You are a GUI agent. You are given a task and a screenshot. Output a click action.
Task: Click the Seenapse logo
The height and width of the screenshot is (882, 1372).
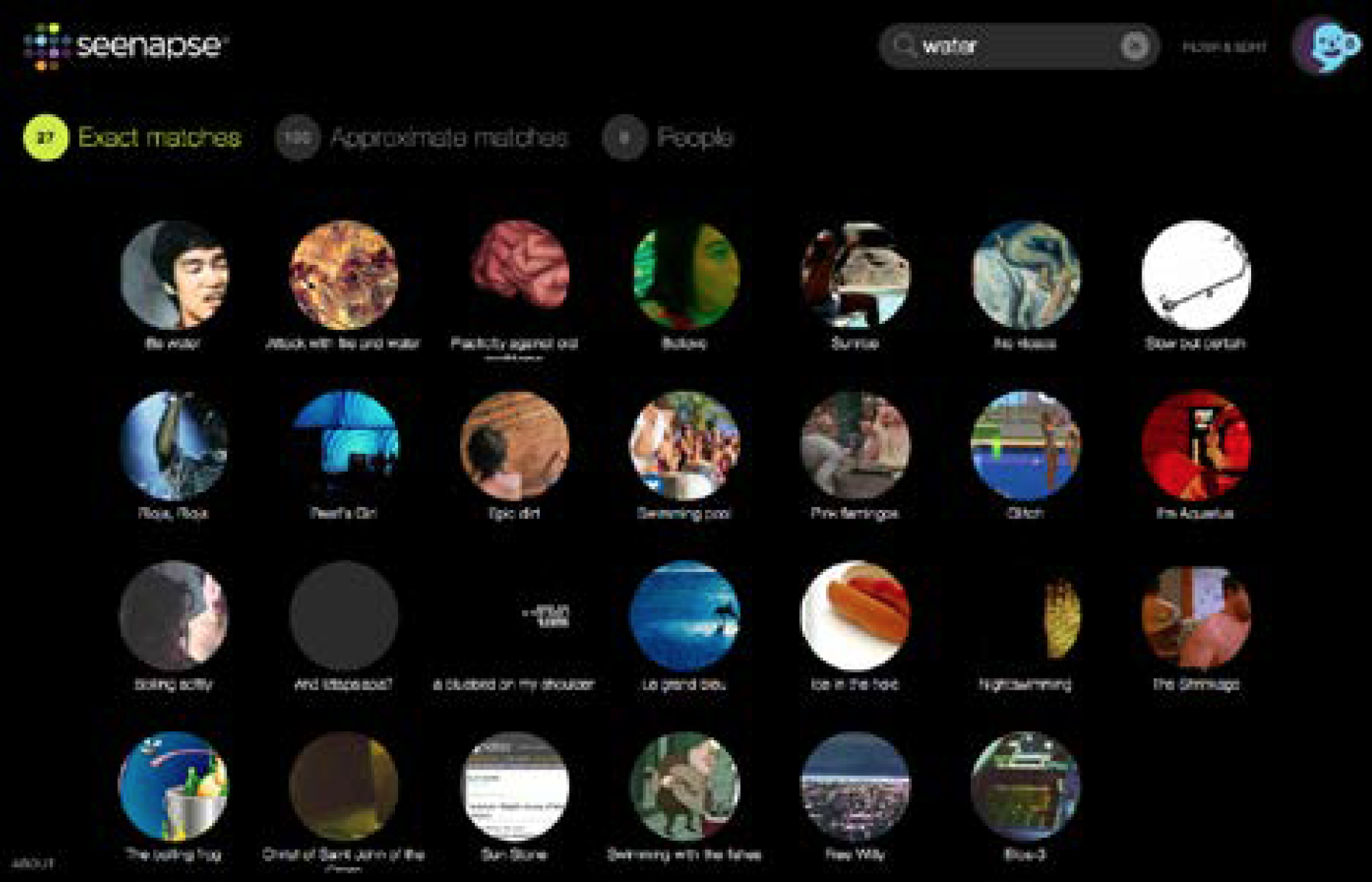tap(126, 46)
